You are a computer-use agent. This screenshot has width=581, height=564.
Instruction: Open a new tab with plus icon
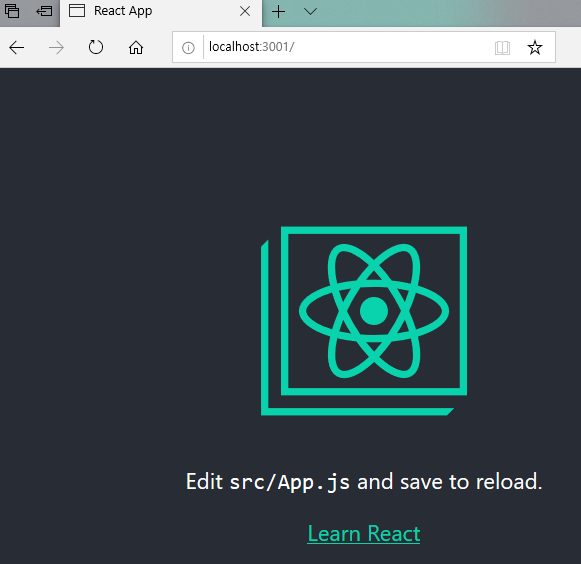point(278,12)
